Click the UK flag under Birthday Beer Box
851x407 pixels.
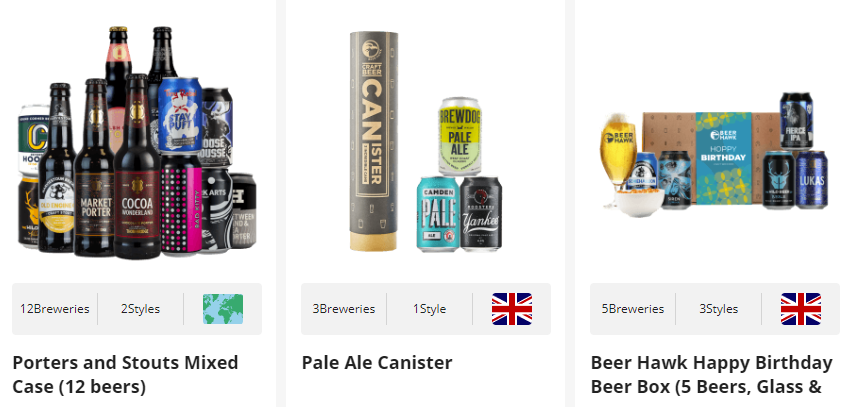tap(801, 309)
